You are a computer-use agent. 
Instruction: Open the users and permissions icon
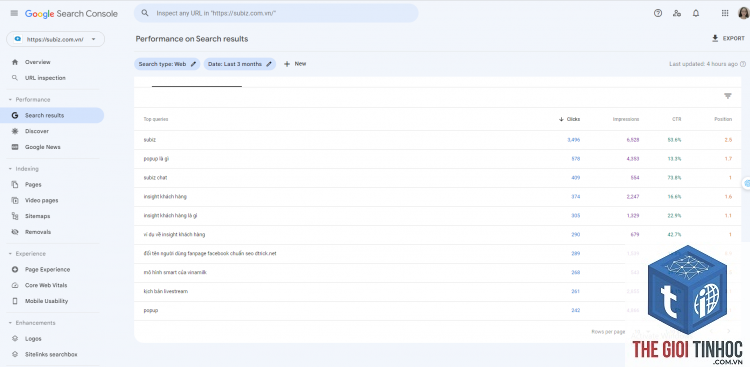677,13
